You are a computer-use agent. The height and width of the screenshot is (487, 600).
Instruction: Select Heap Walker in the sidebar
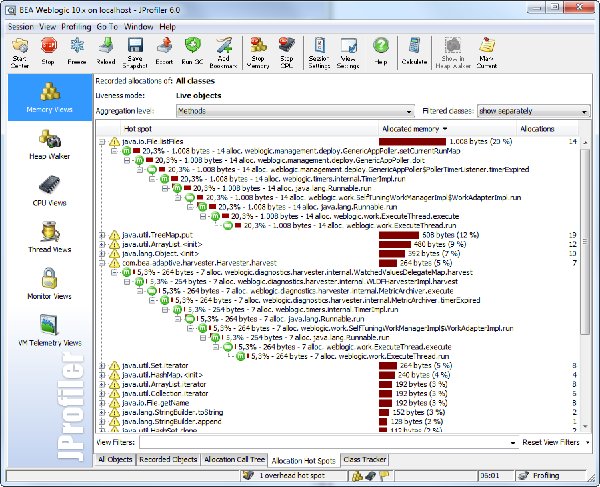point(50,145)
